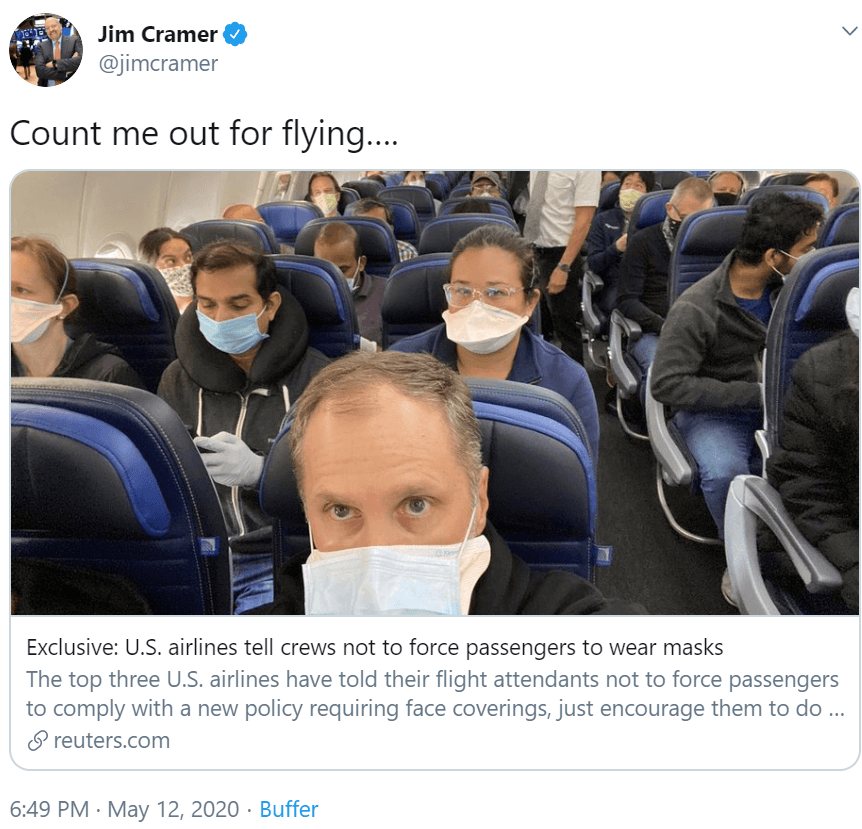The height and width of the screenshot is (829, 862).
Task: Expand the tweet options chevron
Action: (x=850, y=31)
